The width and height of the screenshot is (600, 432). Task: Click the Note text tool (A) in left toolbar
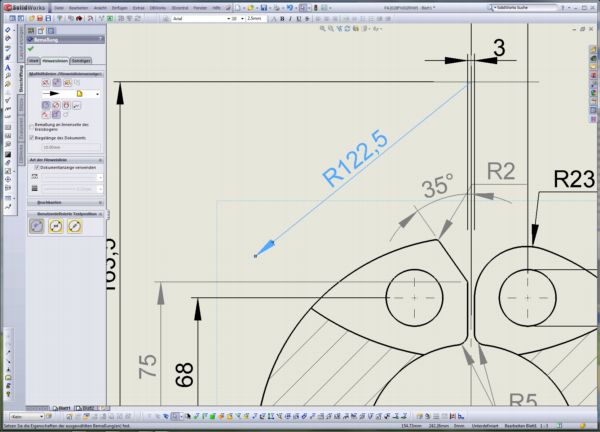pyautogui.click(x=8, y=67)
